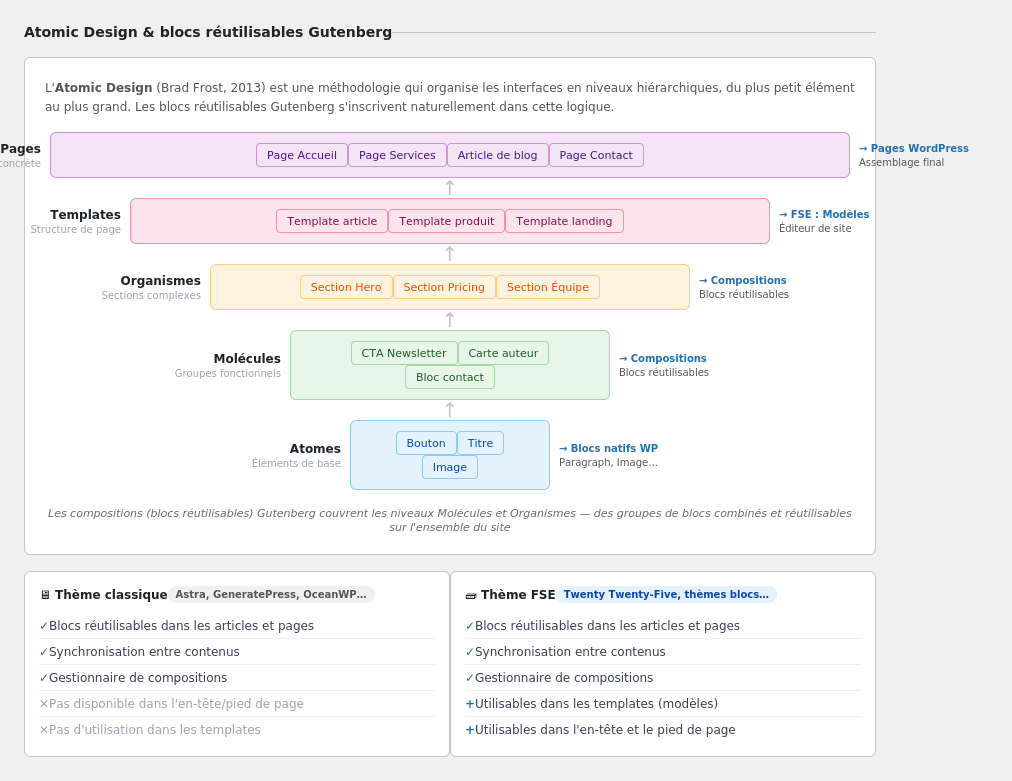
Task: Click the Article de blog chip
Action: pyautogui.click(x=498, y=155)
